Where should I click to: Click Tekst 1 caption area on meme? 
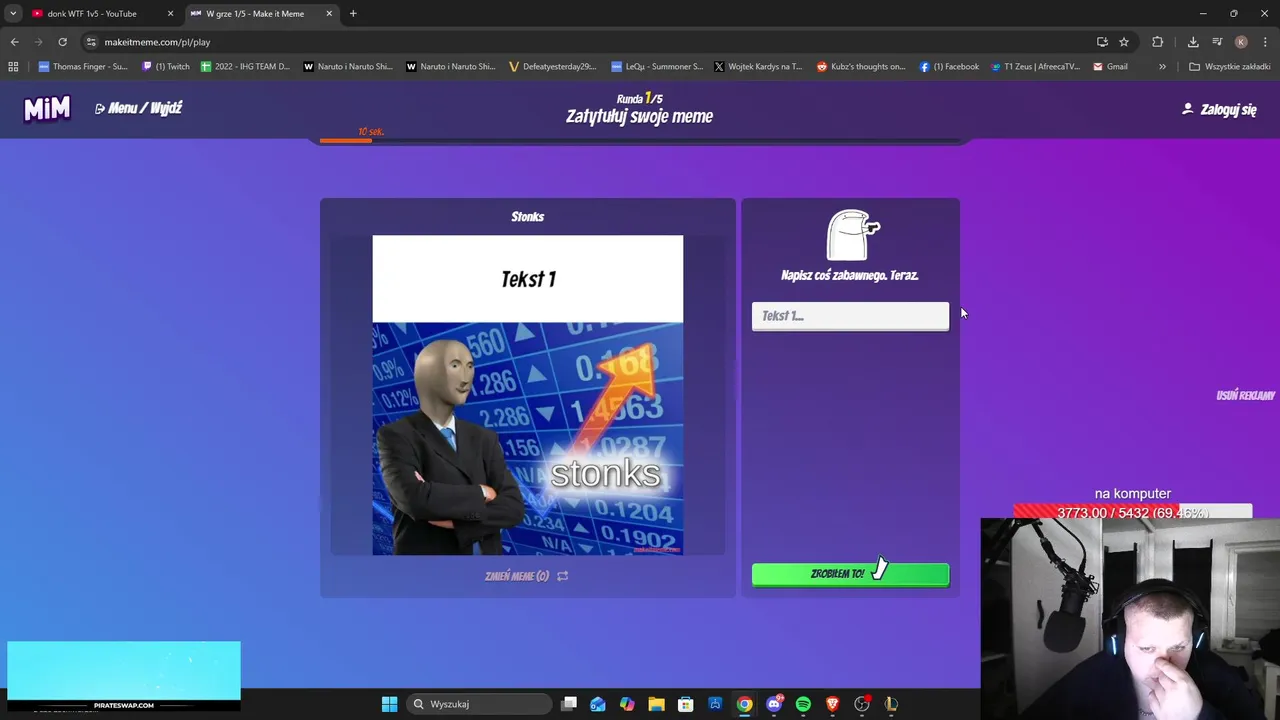point(528,279)
